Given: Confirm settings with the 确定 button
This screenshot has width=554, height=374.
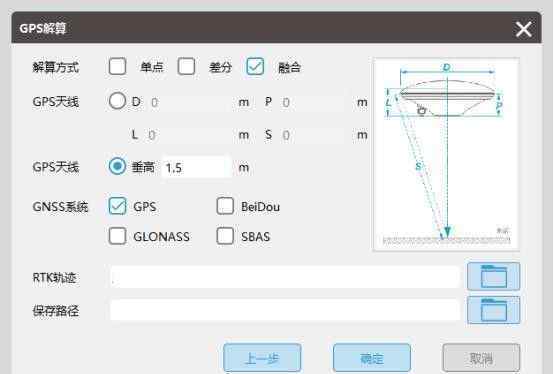Looking at the screenshot, I should pos(372,358).
